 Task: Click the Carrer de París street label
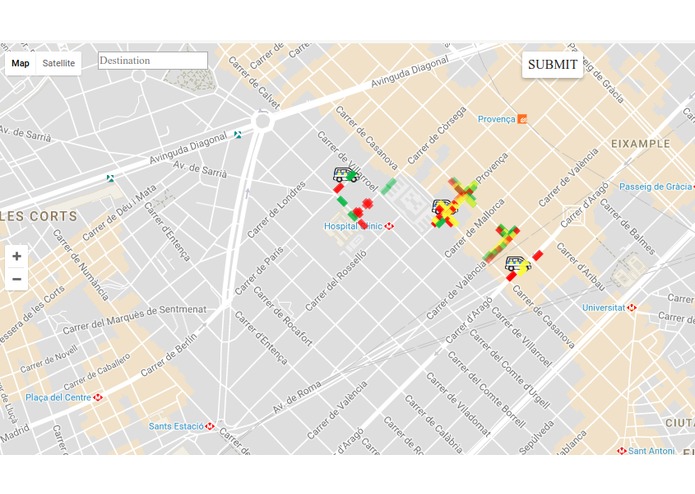click(258, 271)
